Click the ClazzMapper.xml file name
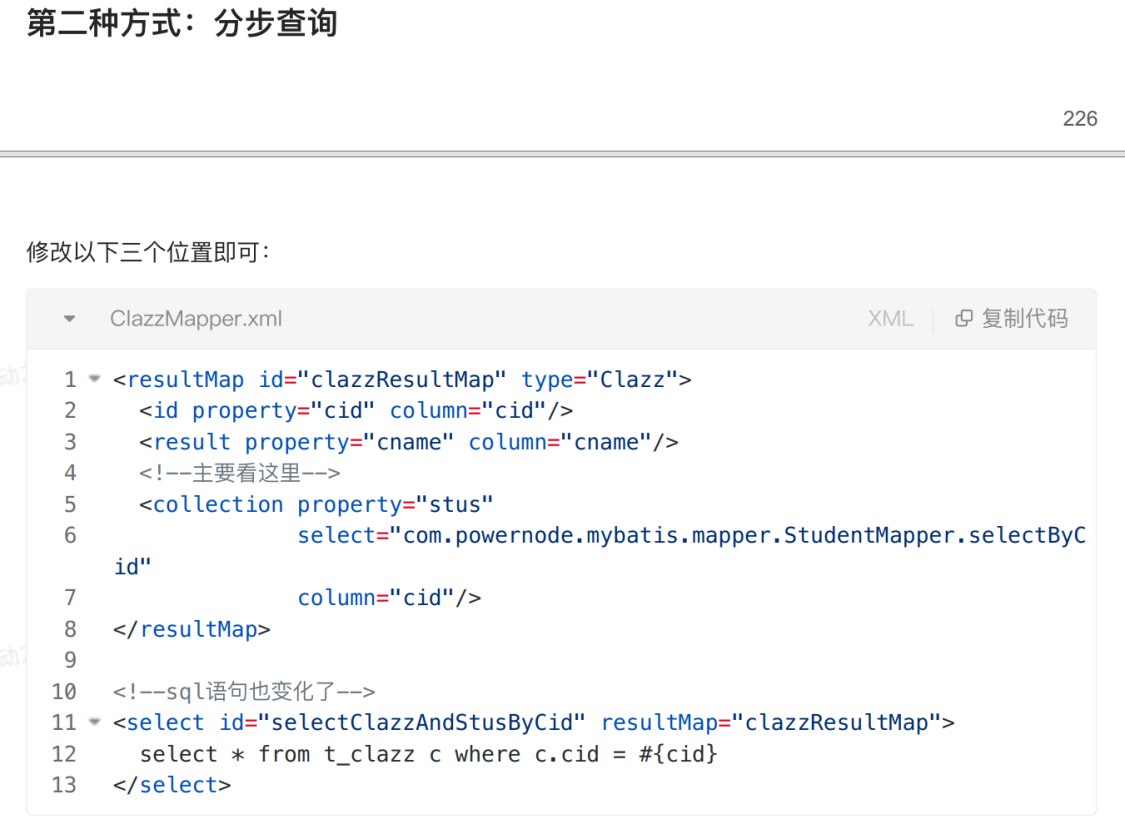Viewport: 1125px width, 824px height. [x=196, y=319]
